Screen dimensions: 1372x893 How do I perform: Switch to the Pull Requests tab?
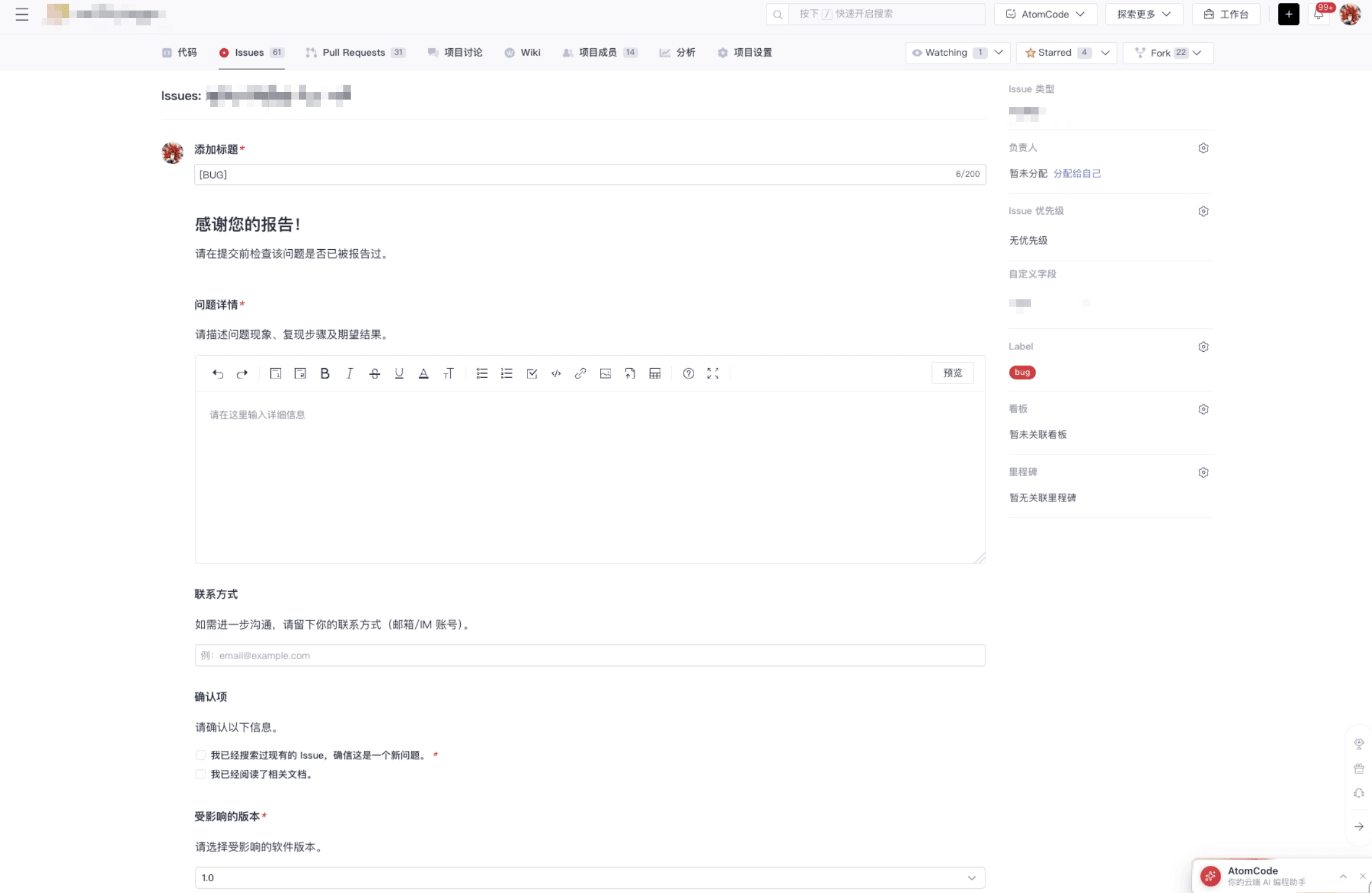coord(356,53)
